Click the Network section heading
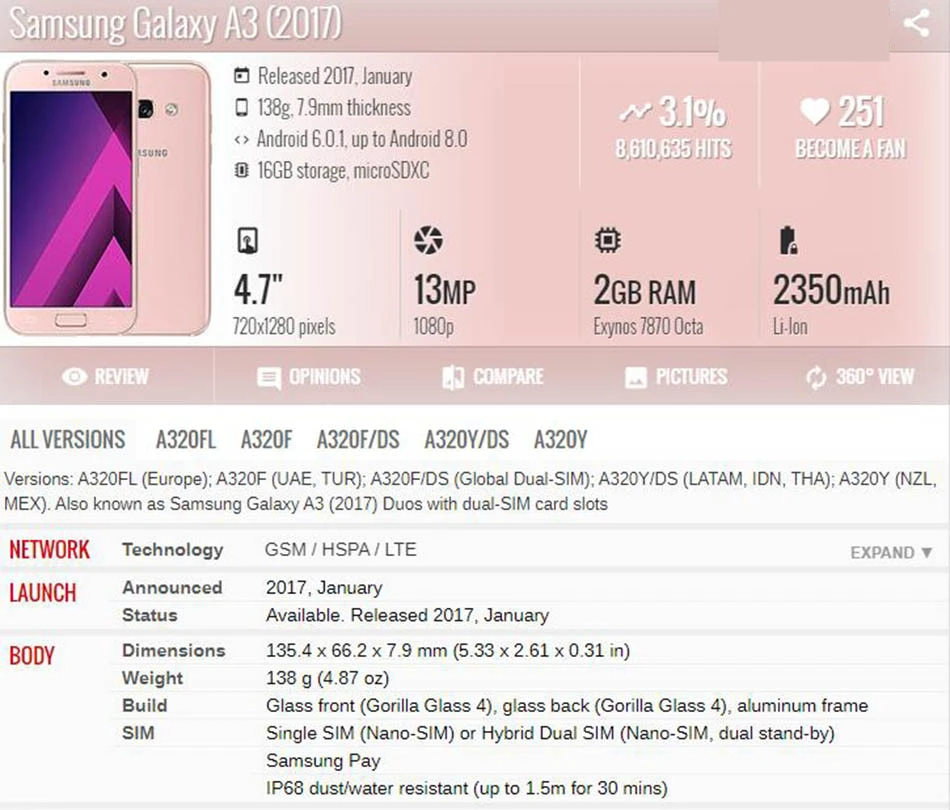Viewport: 950px width, 810px height. pos(49,549)
